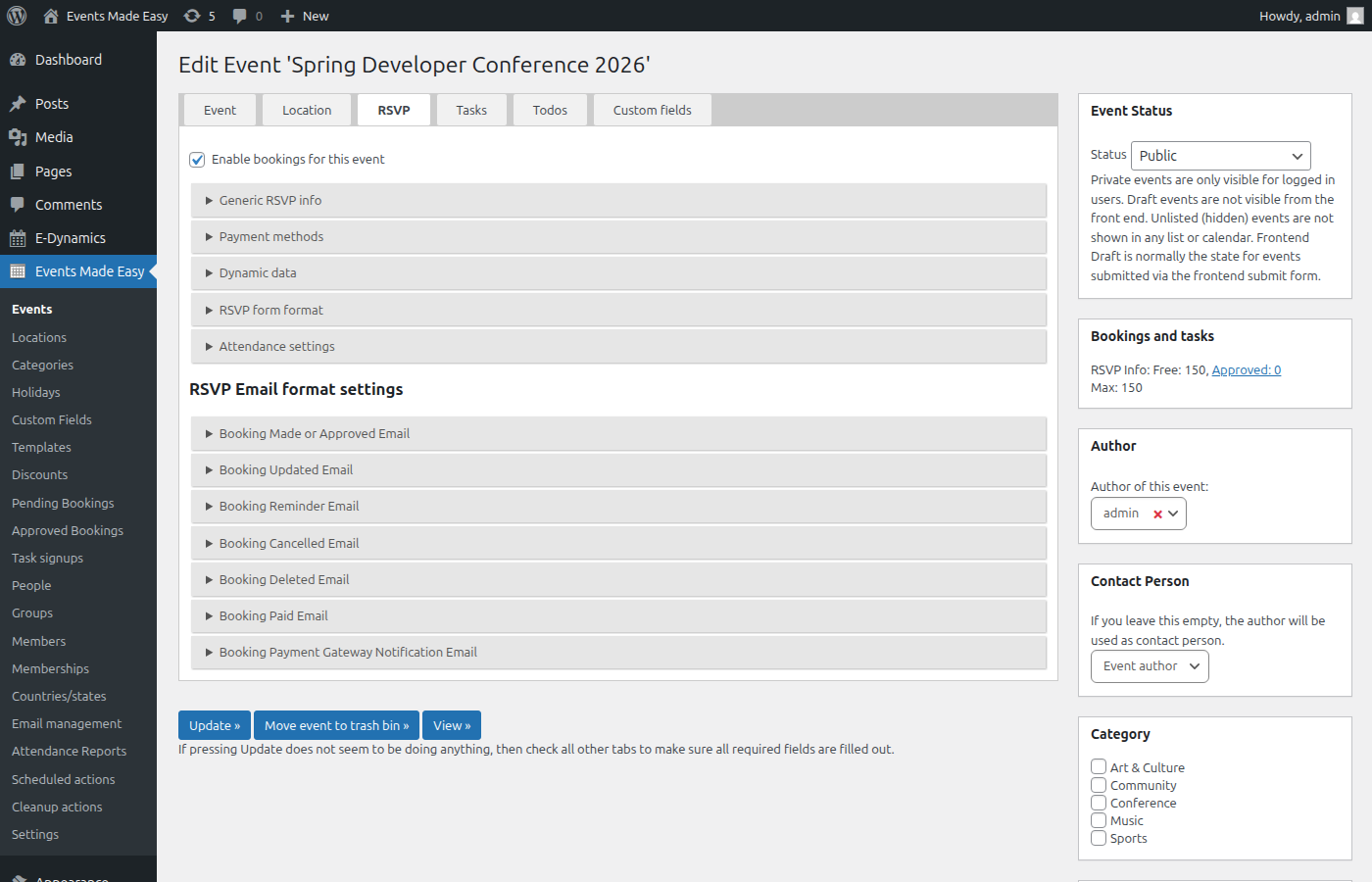The width and height of the screenshot is (1372, 882).
Task: Check the Conference category
Action: tap(1099, 802)
